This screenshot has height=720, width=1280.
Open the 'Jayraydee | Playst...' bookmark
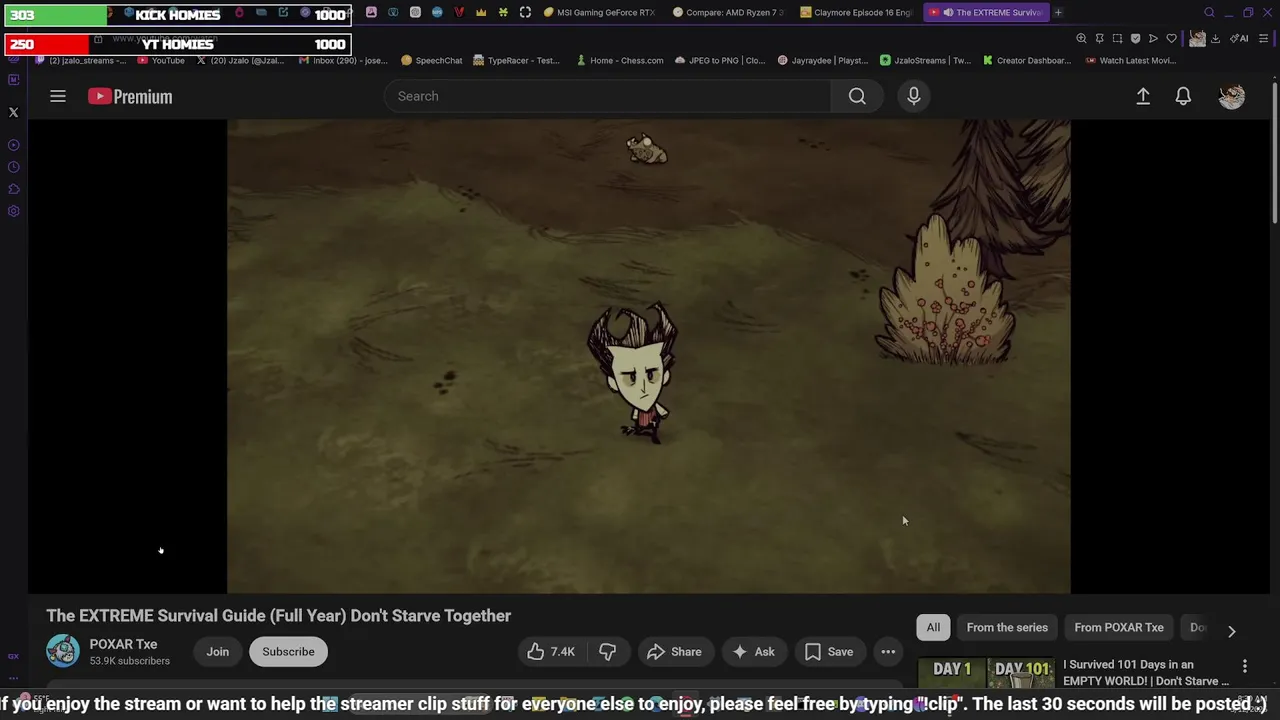coord(822,60)
